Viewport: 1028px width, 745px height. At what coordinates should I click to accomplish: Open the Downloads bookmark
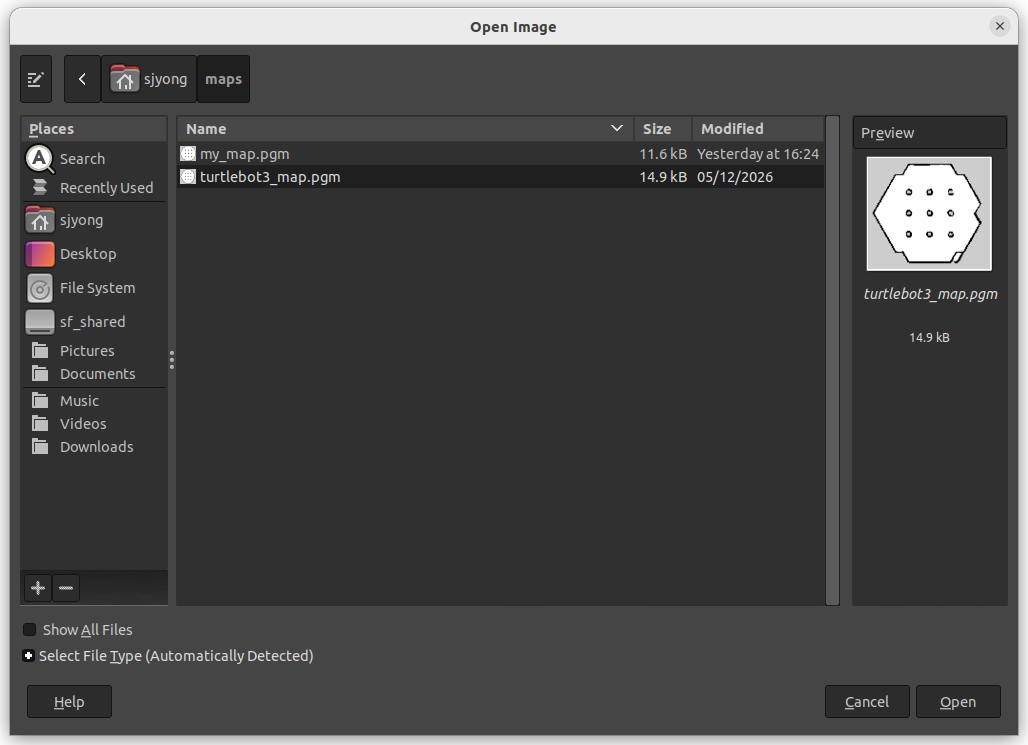click(94, 447)
